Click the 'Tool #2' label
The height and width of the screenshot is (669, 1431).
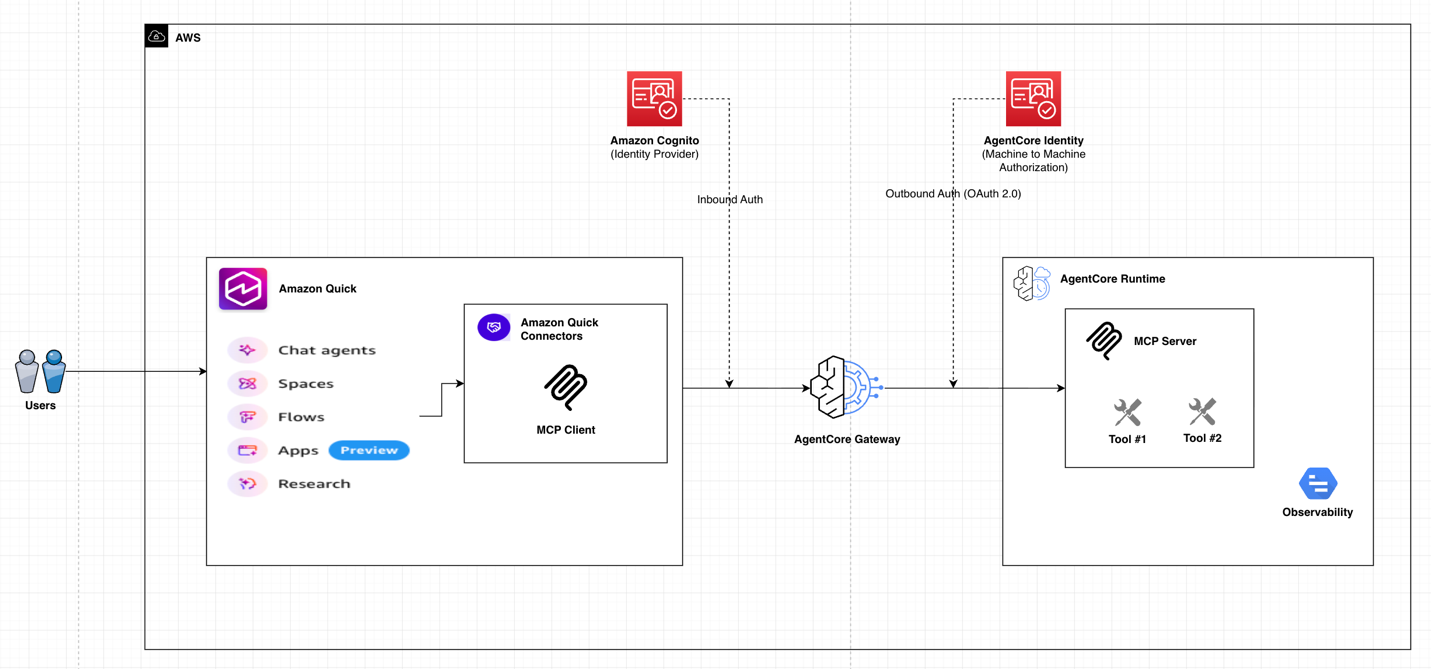pyautogui.click(x=1202, y=438)
